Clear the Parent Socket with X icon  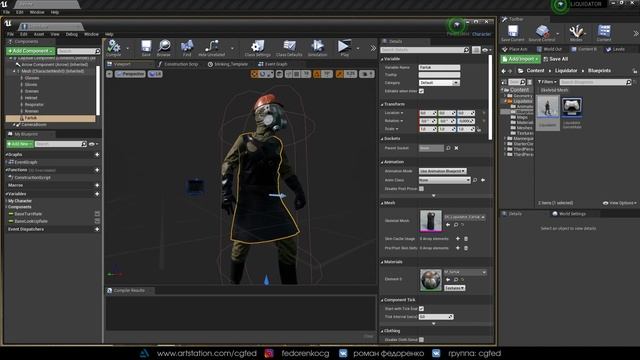pyautogui.click(x=456, y=148)
